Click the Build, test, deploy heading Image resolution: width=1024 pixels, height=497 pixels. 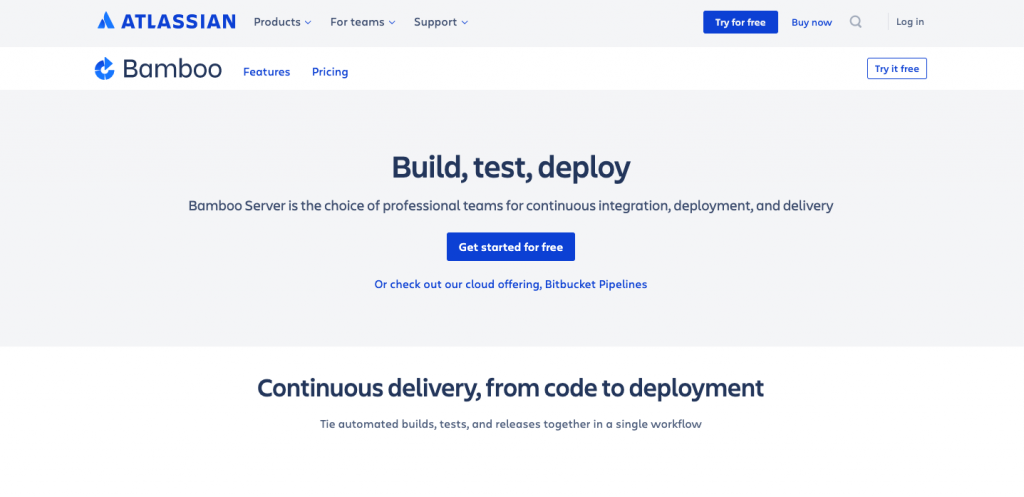[511, 168]
